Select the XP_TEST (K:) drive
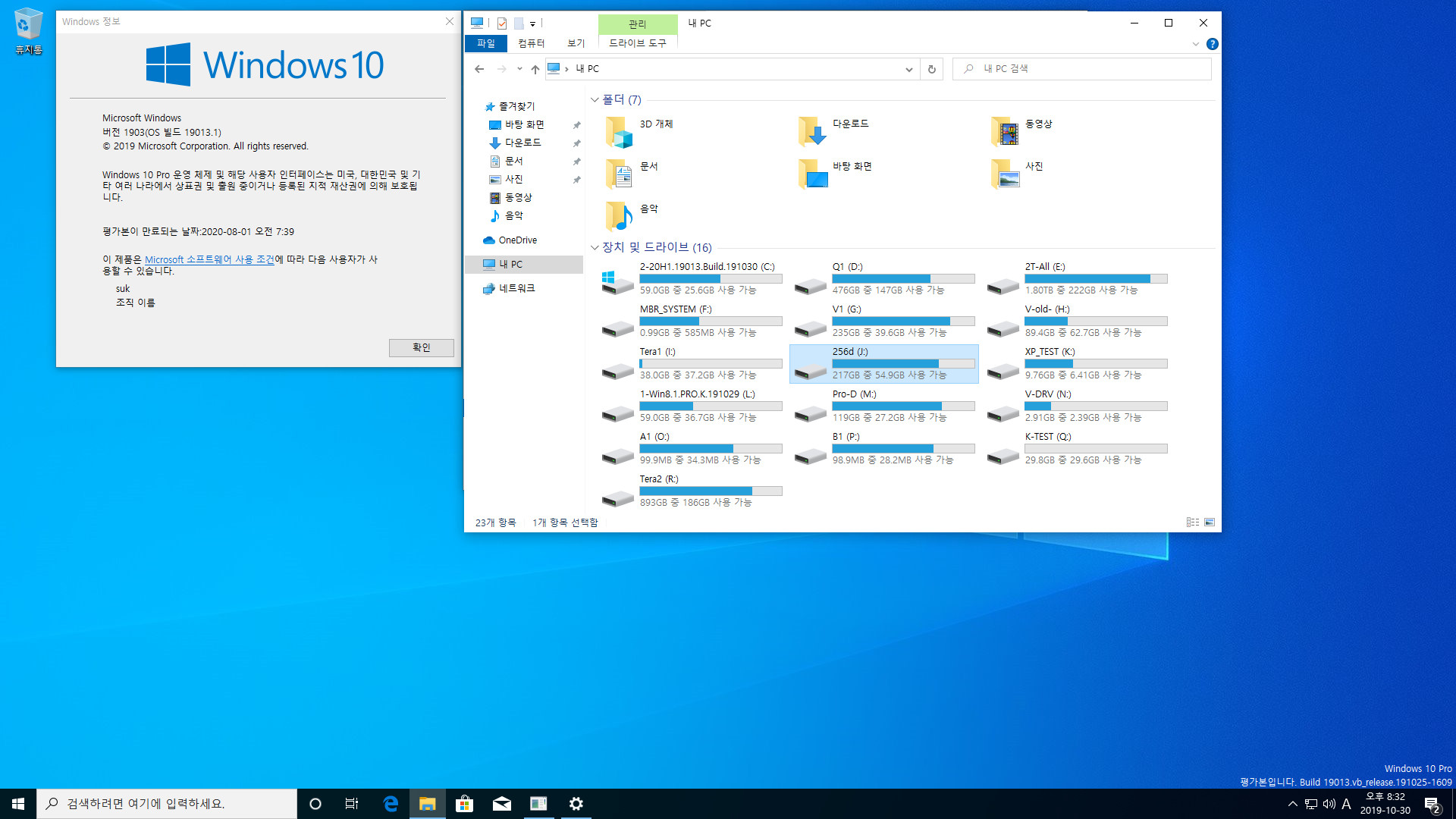Viewport: 1456px width, 819px height. 1077,363
